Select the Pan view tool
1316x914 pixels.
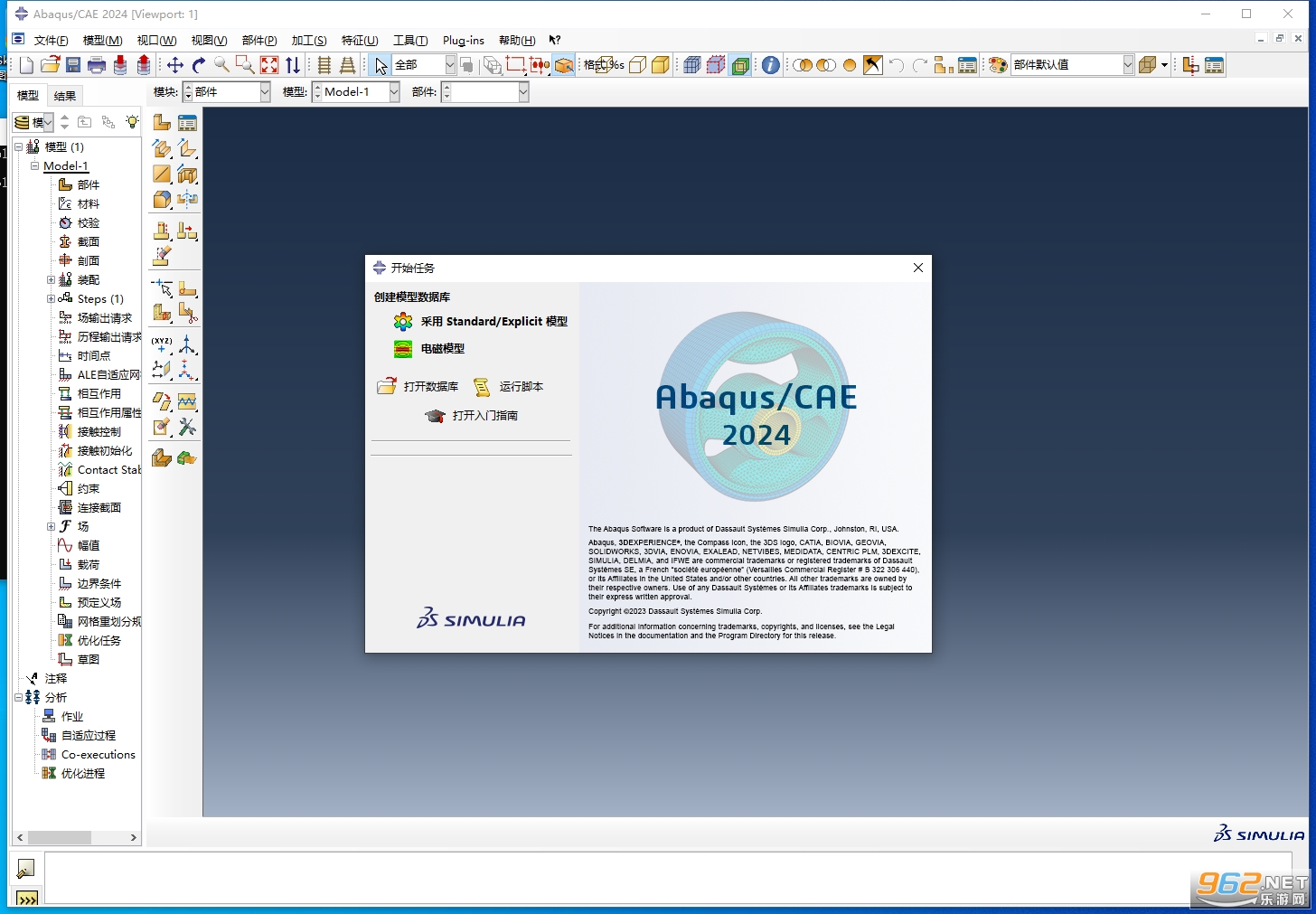(175, 65)
